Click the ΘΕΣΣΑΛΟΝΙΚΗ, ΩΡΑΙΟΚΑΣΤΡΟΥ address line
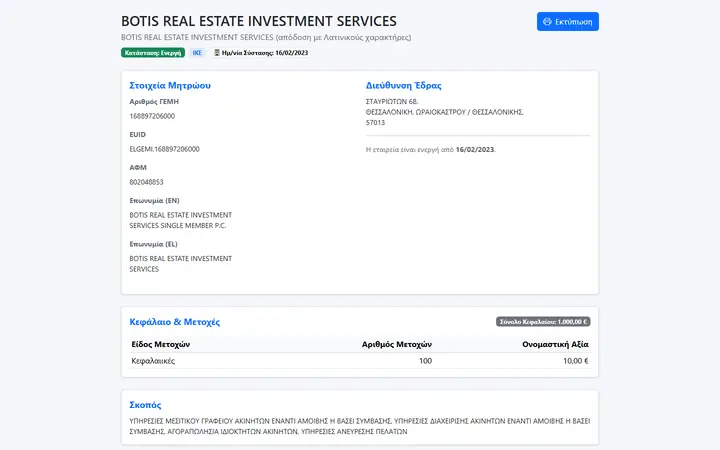Viewport: 720px width, 450px height. 444,112
